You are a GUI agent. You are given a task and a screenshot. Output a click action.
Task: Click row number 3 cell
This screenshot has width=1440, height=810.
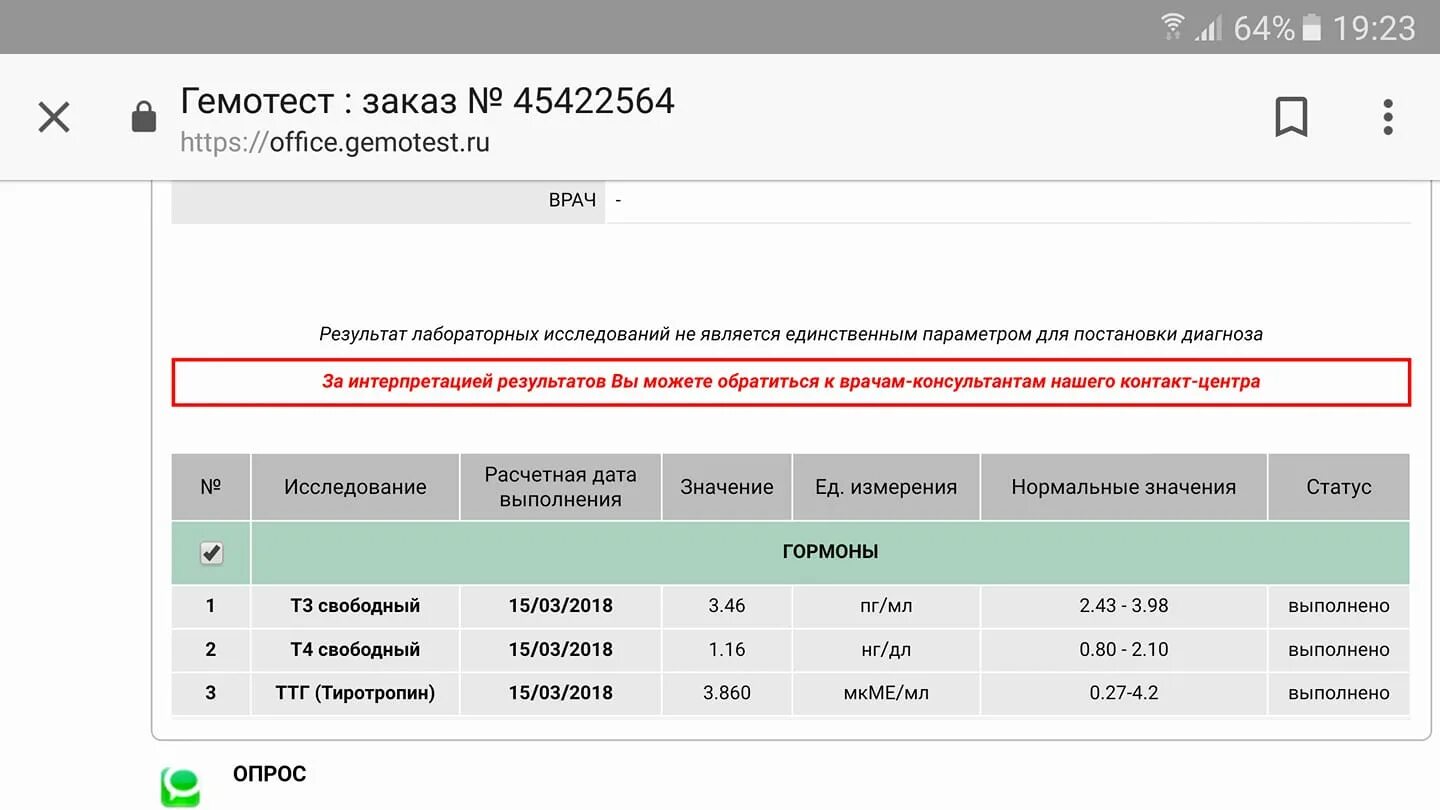pyautogui.click(x=210, y=693)
